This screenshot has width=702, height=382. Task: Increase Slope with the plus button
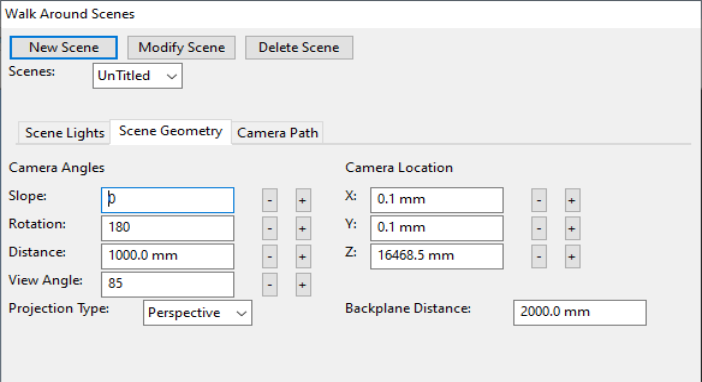click(x=303, y=200)
